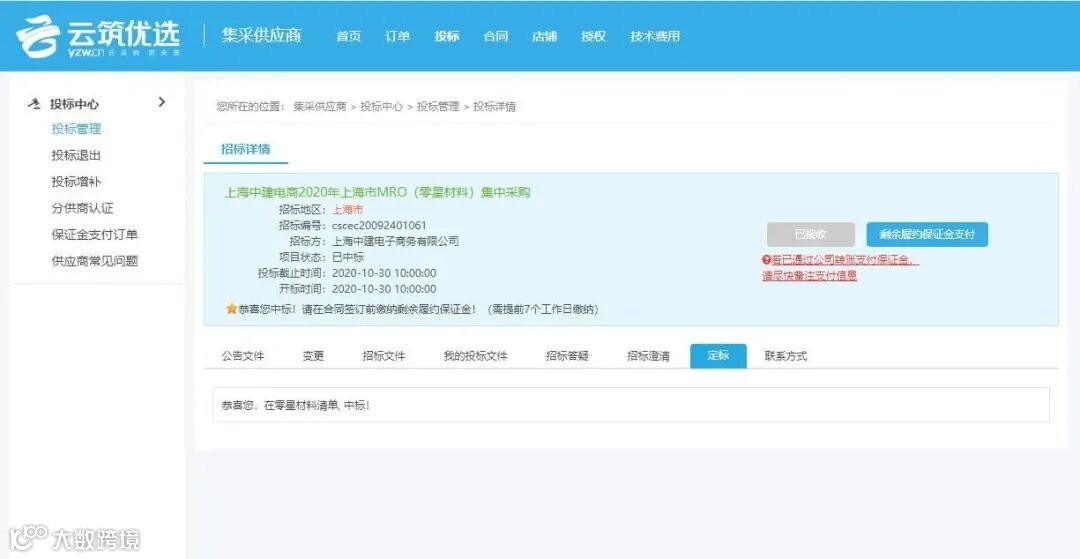Click 投标中心 sidebar heading
1080x559 pixels.
coord(74,104)
